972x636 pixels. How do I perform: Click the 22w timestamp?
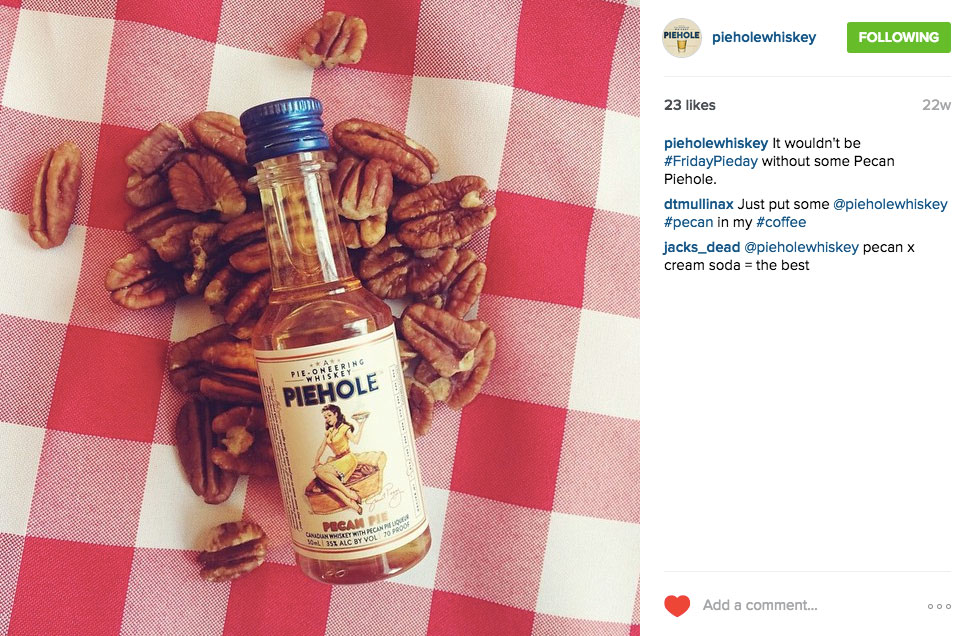(x=936, y=105)
